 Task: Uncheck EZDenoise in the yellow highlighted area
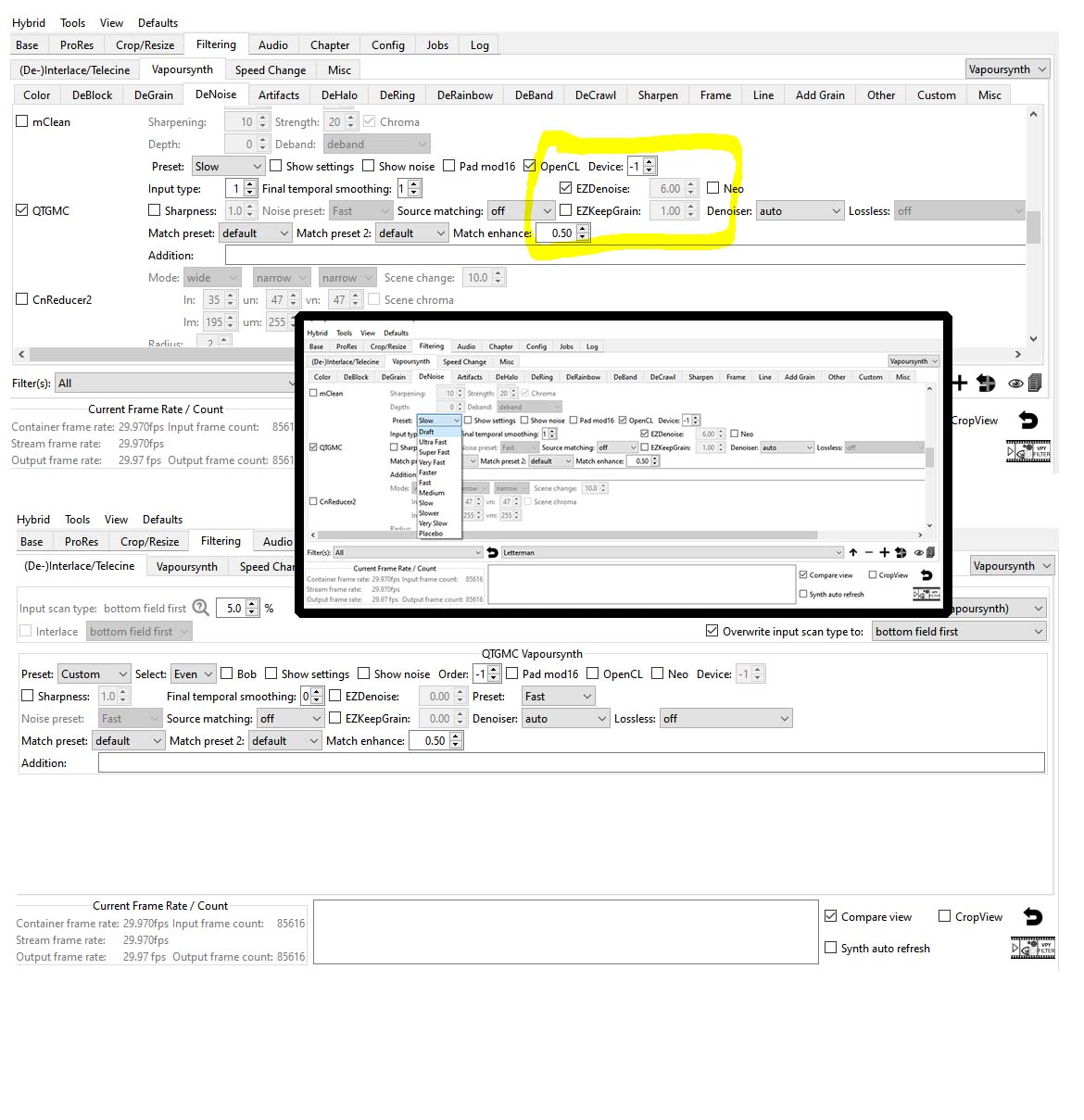(566, 188)
